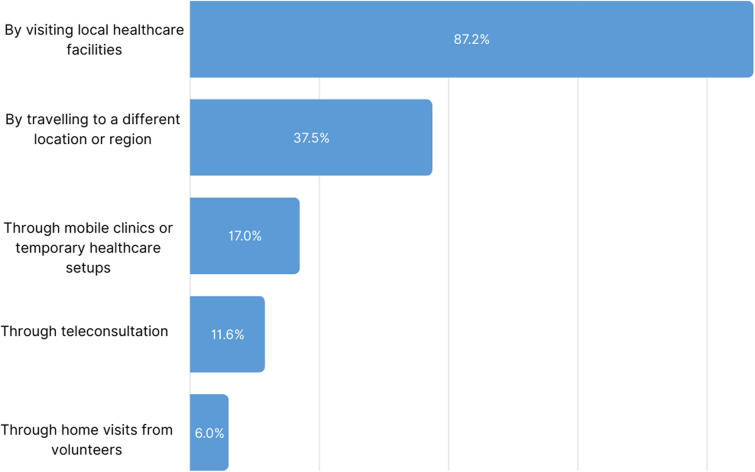Click the 87.2% bar for local healthcare facilities
The height and width of the screenshot is (472, 755).
point(600,40)
